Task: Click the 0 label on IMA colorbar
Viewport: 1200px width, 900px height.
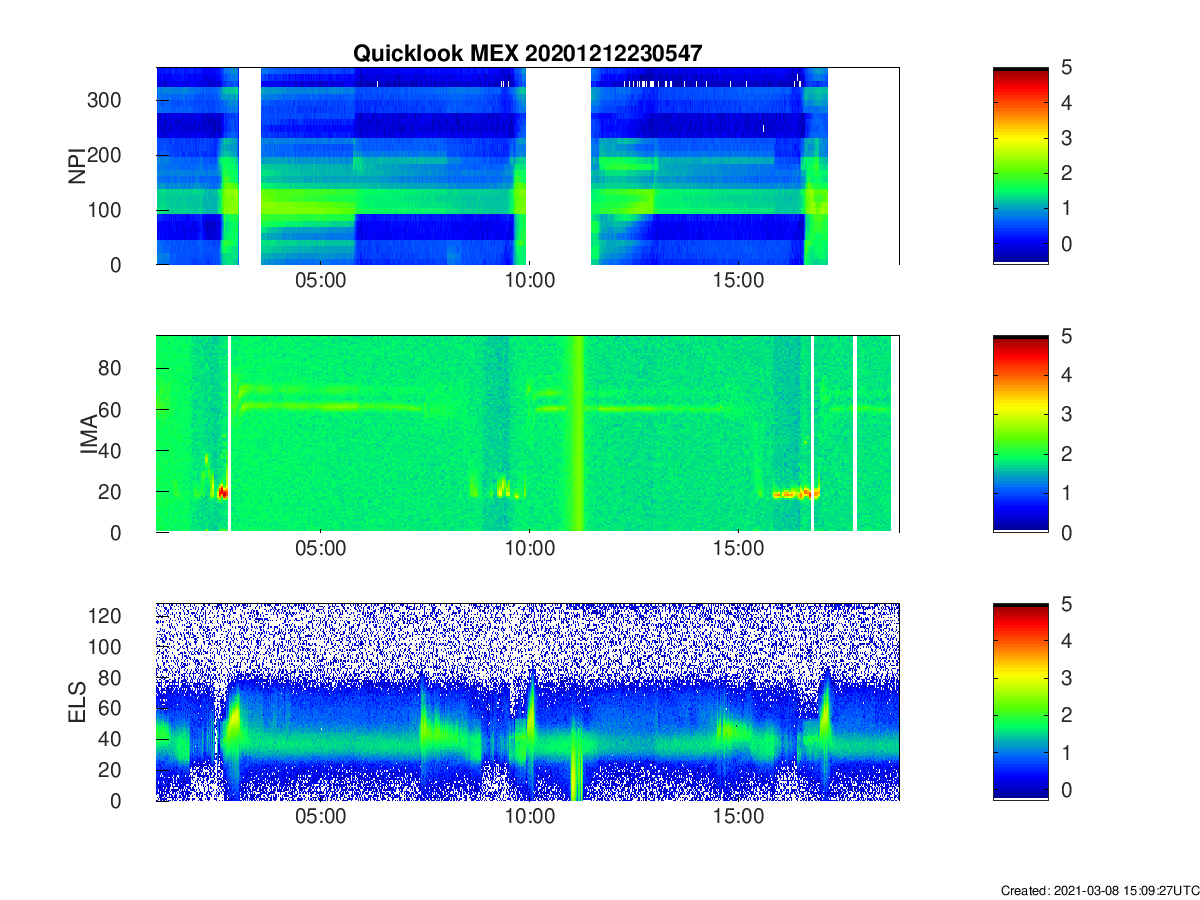Action: pos(1065,533)
